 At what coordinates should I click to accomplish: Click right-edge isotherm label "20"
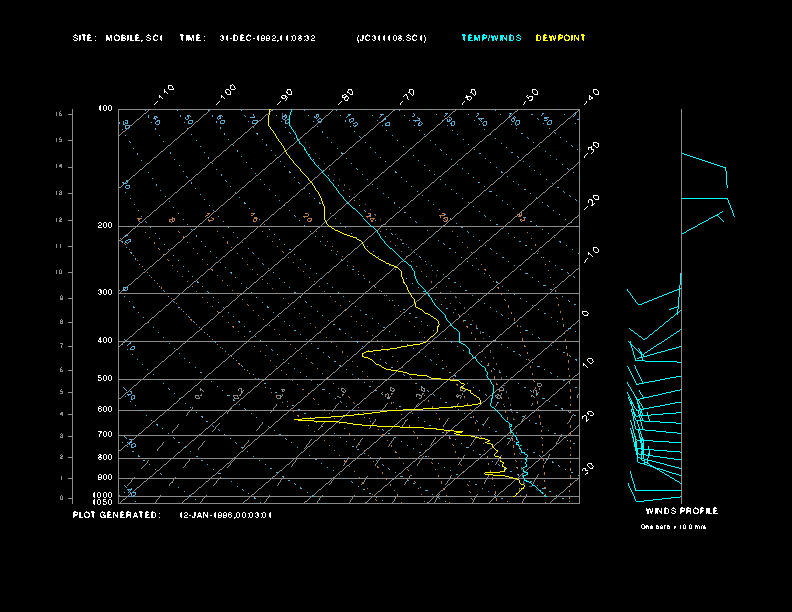[x=589, y=416]
